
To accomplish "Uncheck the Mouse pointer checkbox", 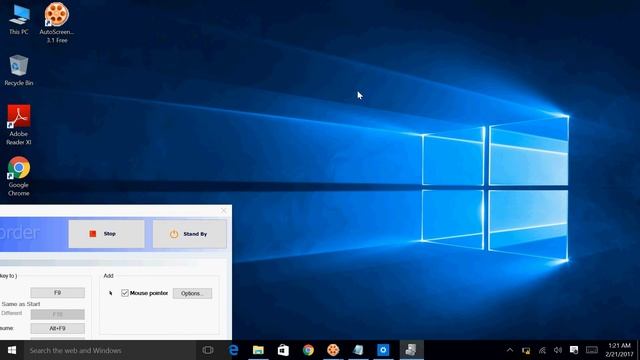I will [125, 293].
